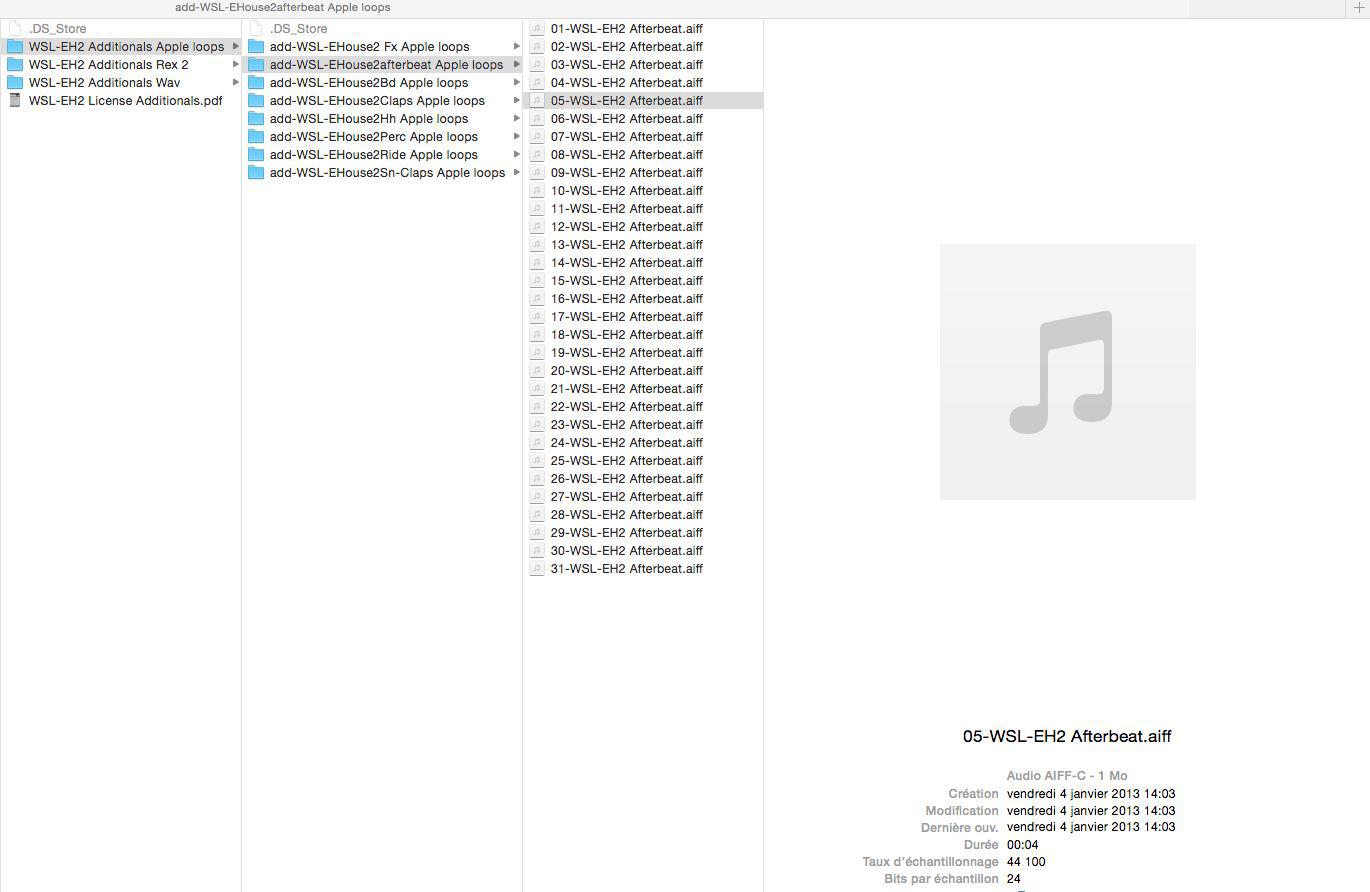Image resolution: width=1370 pixels, height=892 pixels.
Task: Expand add-WSL-EHouse2Hh Apple loops arrow
Action: click(517, 119)
